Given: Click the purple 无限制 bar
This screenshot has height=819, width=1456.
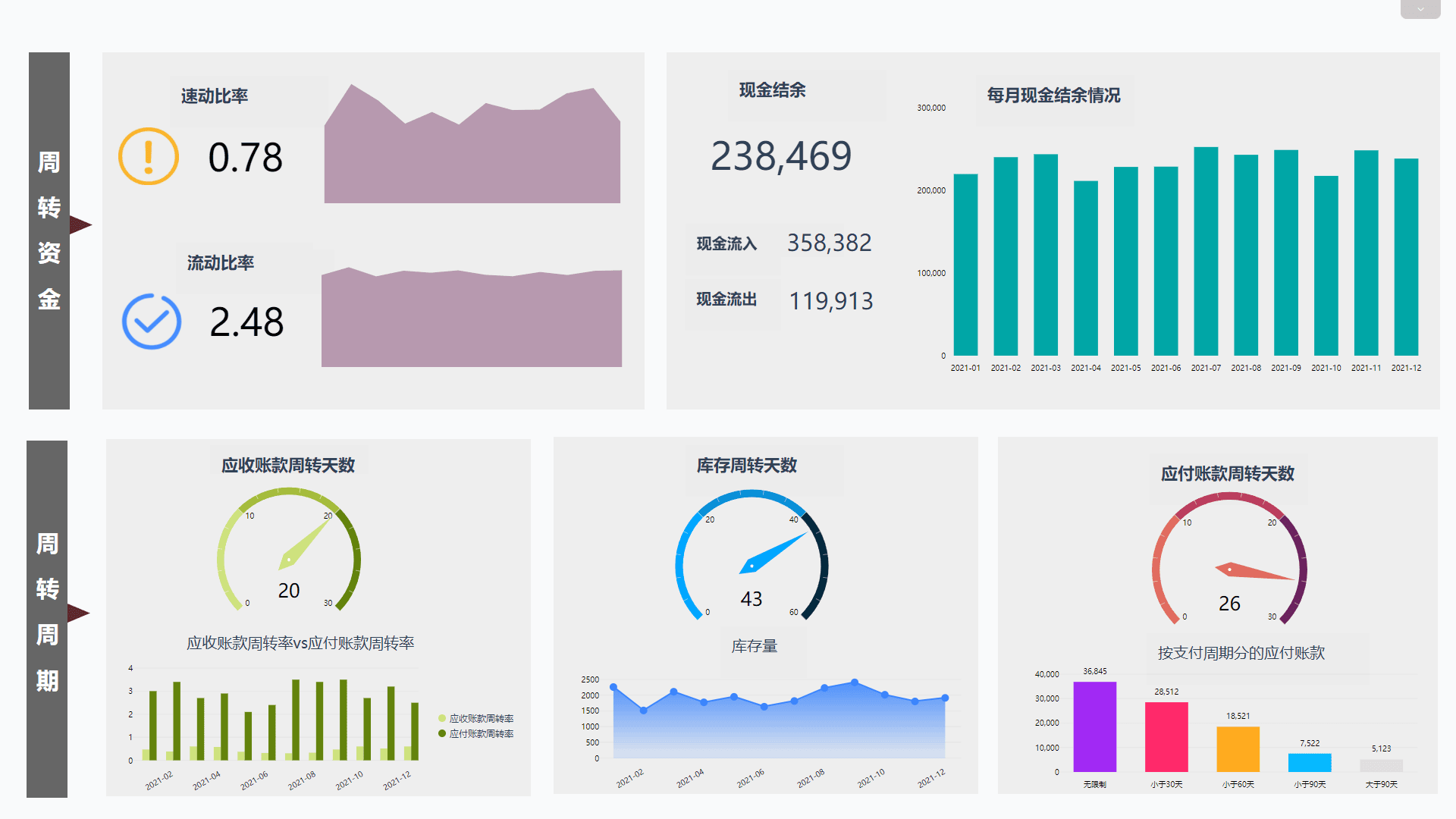Looking at the screenshot, I should (x=1095, y=726).
